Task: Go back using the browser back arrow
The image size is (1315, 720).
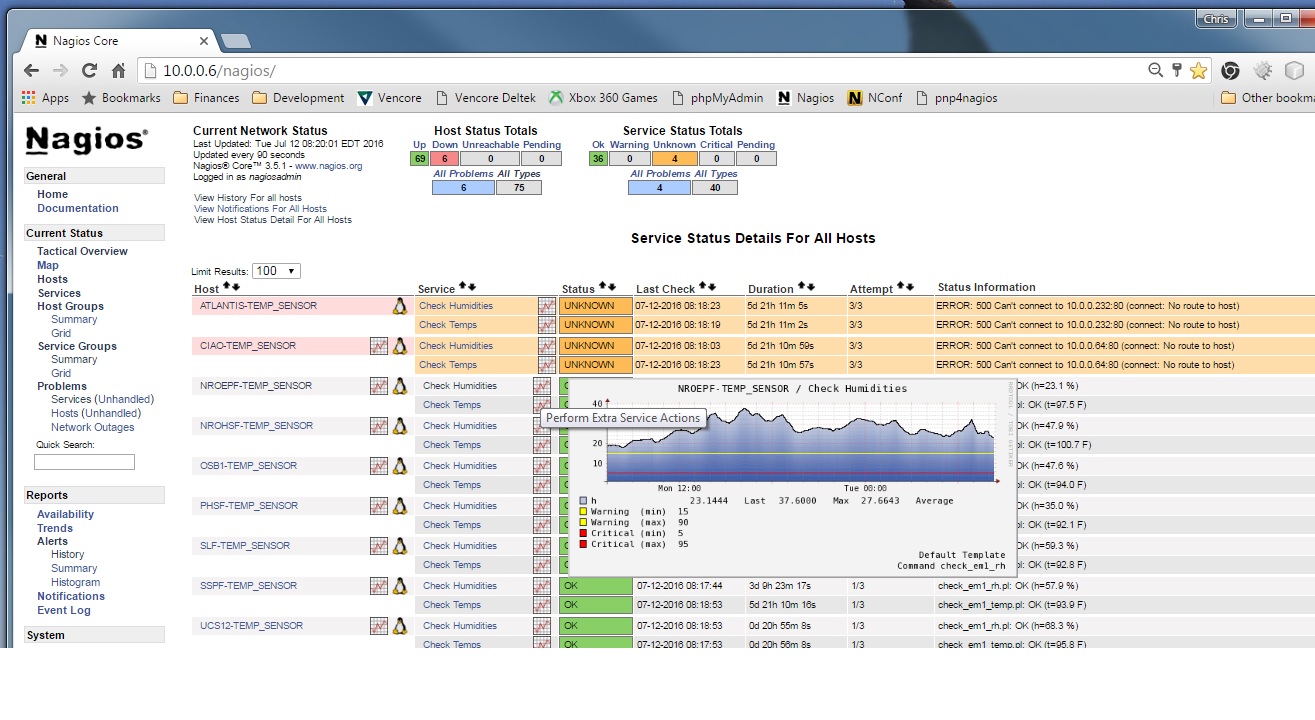Action: click(x=31, y=70)
